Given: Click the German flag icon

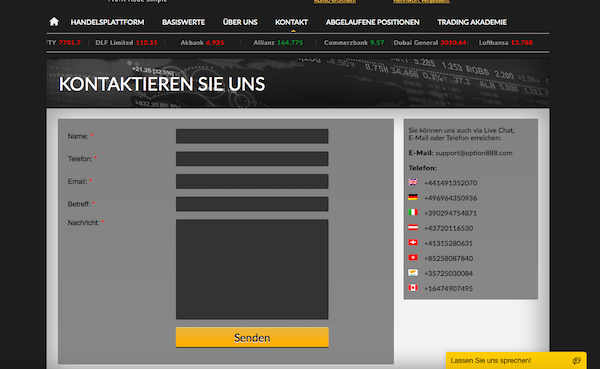Looking at the screenshot, I should tap(413, 197).
